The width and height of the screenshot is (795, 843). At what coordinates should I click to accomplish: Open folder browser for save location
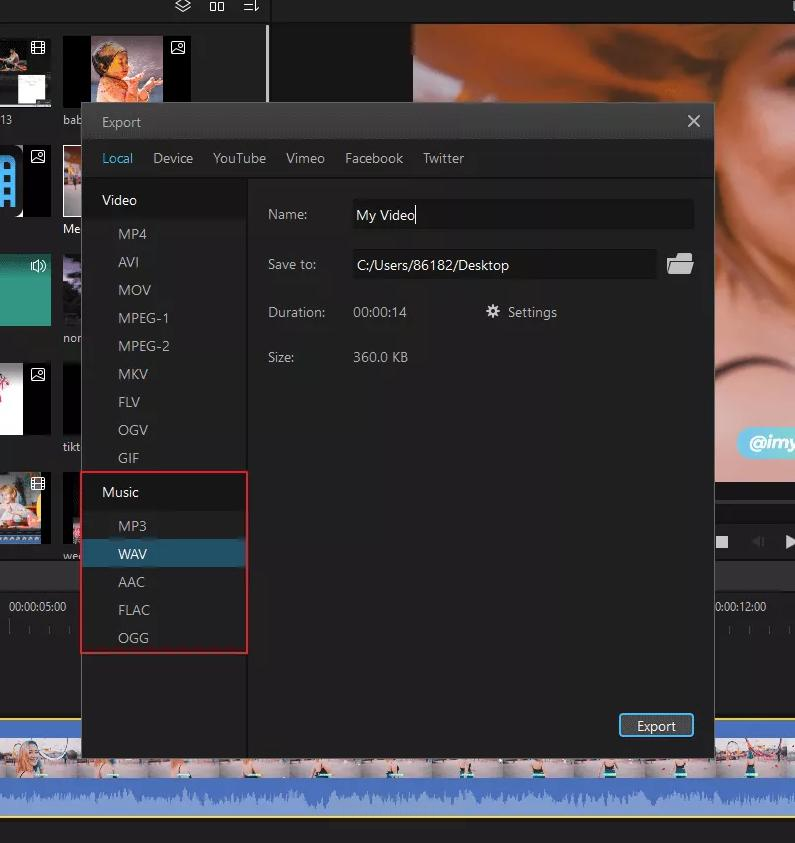click(680, 264)
